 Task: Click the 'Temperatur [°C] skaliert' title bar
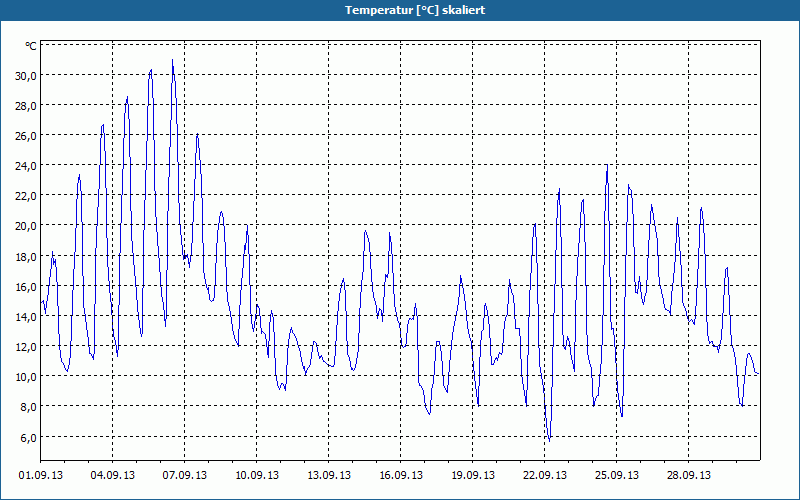[400, 10]
